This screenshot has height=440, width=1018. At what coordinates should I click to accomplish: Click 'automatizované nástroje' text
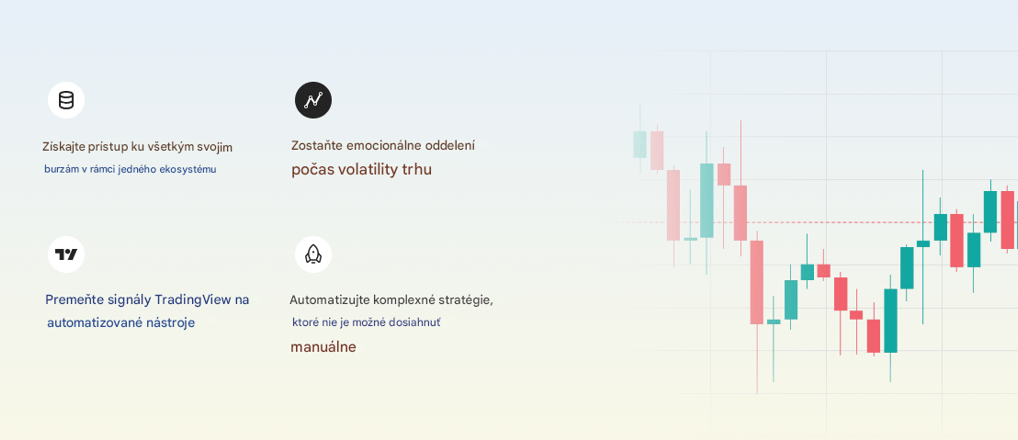pyautogui.click(x=121, y=323)
